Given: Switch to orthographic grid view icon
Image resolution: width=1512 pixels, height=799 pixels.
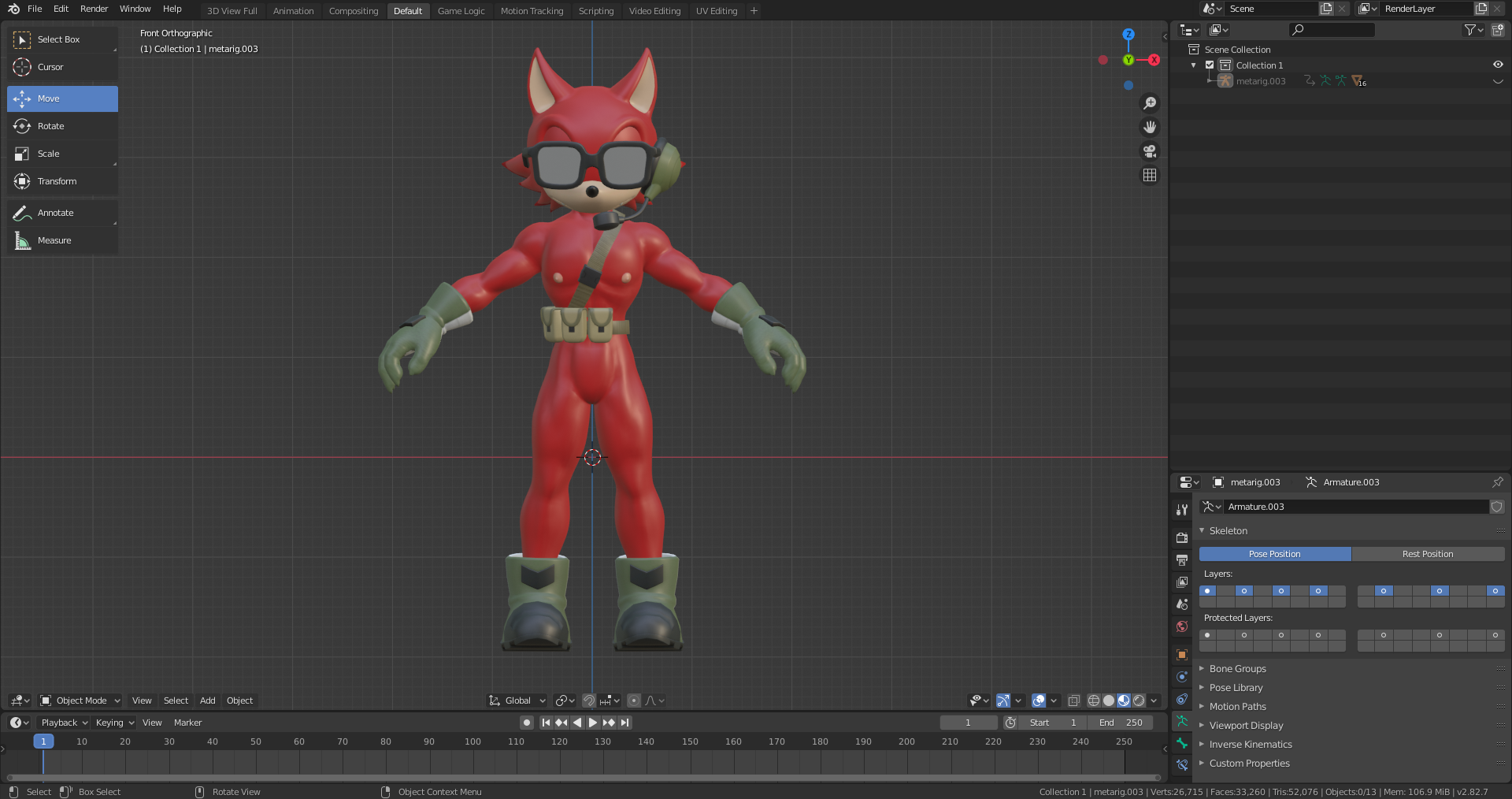Looking at the screenshot, I should pyautogui.click(x=1150, y=175).
